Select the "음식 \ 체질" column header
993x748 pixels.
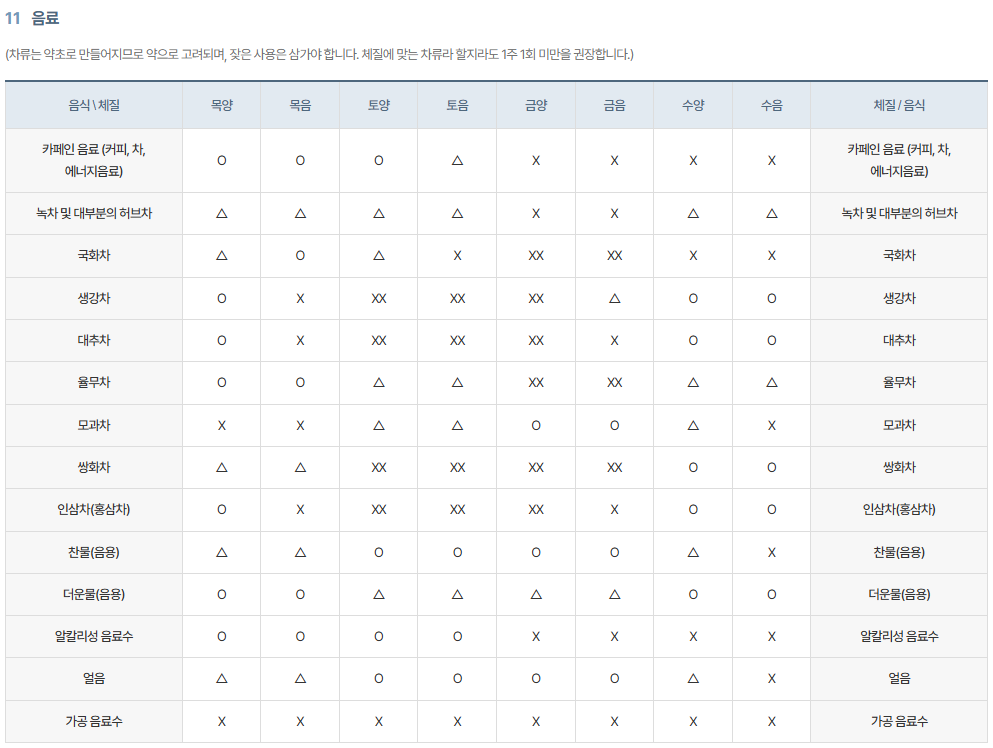[x=94, y=105]
